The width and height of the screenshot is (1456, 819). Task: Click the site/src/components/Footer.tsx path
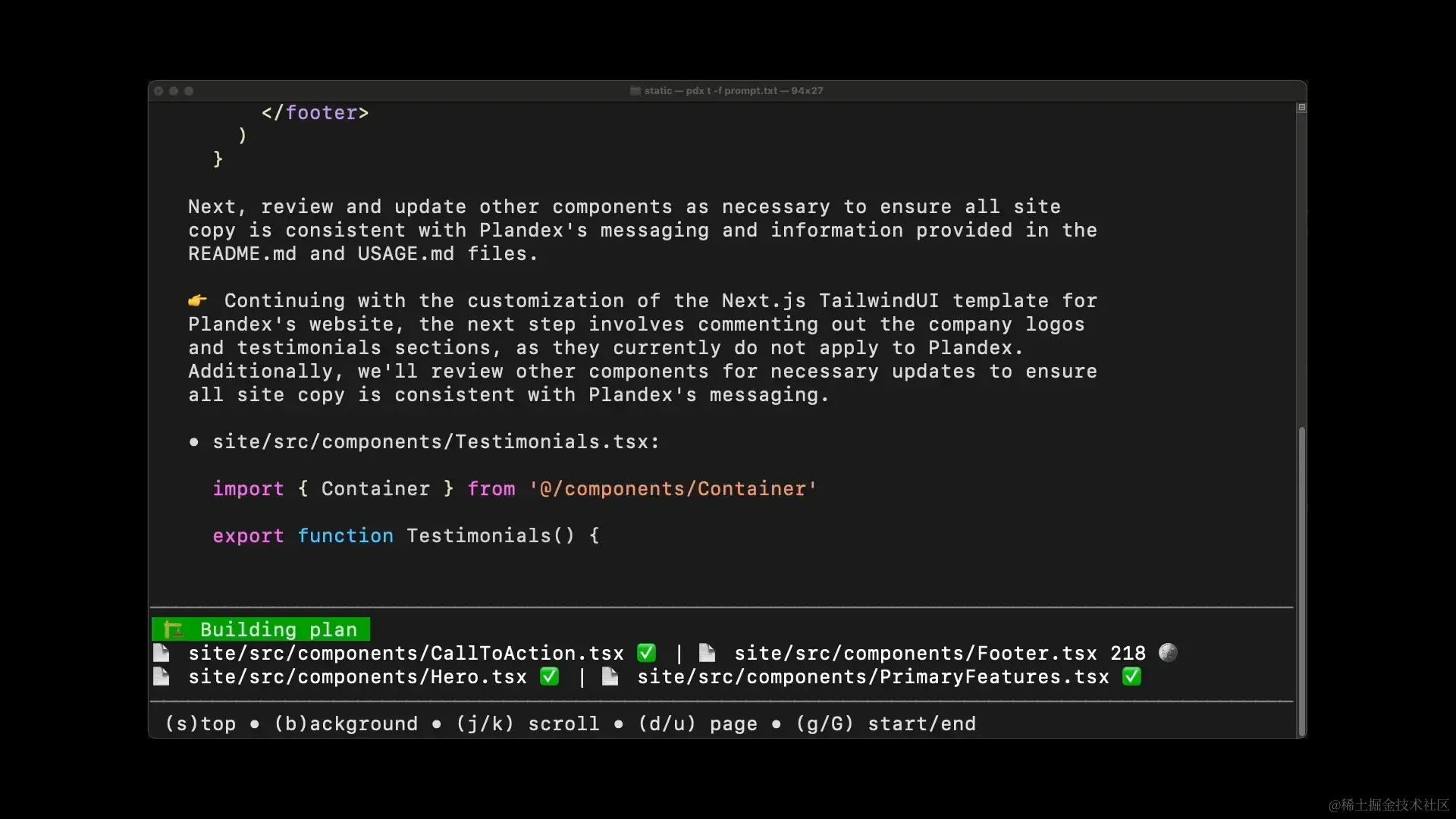916,653
